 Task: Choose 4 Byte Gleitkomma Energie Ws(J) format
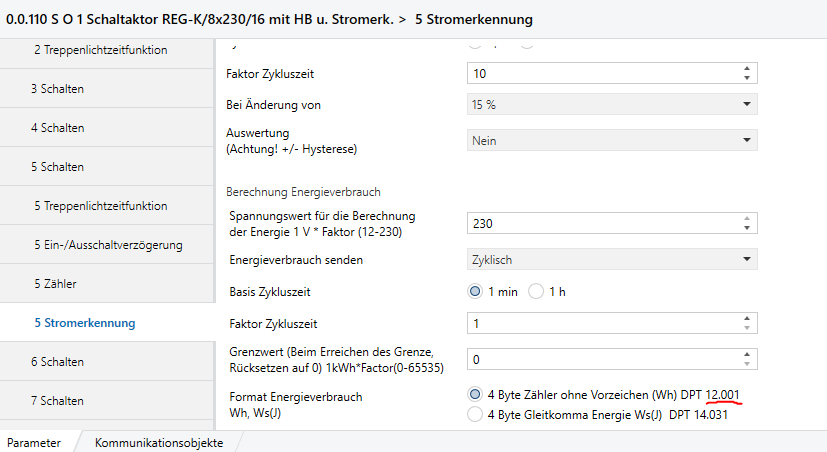click(475, 415)
